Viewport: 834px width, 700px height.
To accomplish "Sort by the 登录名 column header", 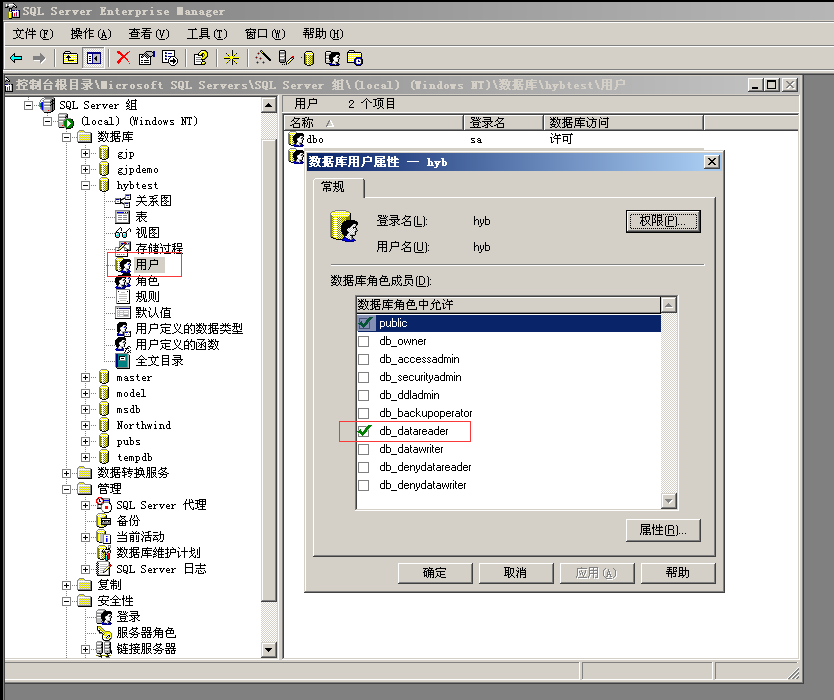I will (x=504, y=123).
